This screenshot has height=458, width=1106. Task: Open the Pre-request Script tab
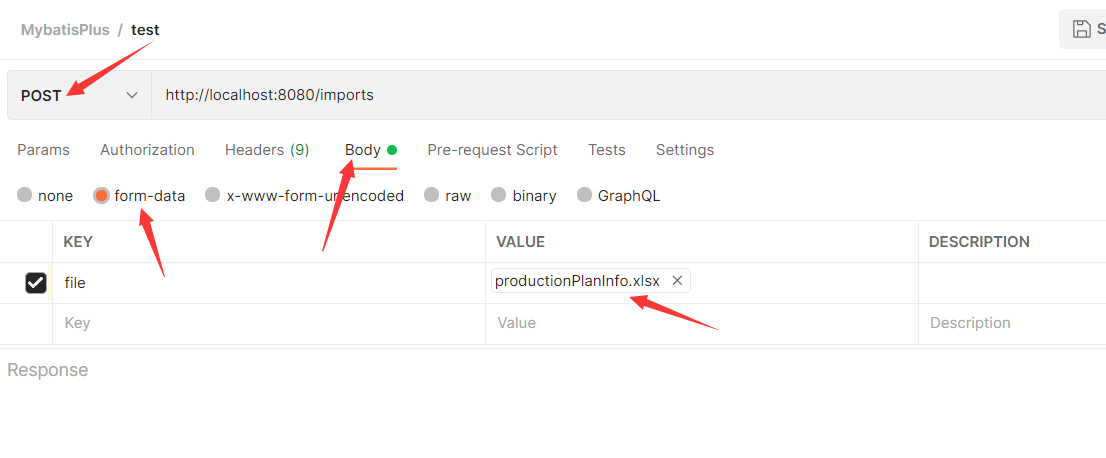pos(492,150)
